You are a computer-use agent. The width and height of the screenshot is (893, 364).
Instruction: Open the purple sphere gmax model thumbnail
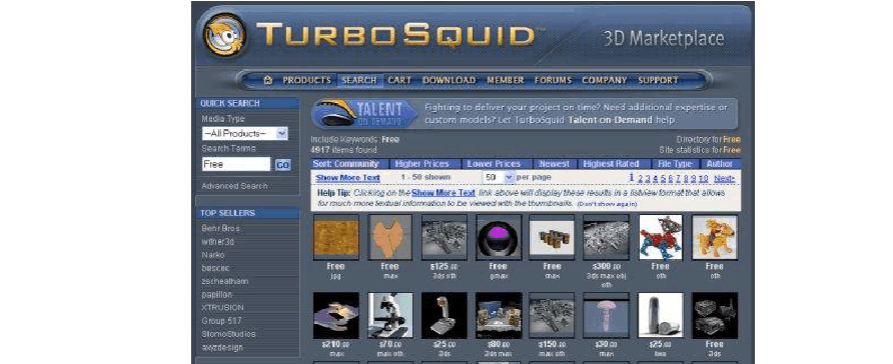498,237
